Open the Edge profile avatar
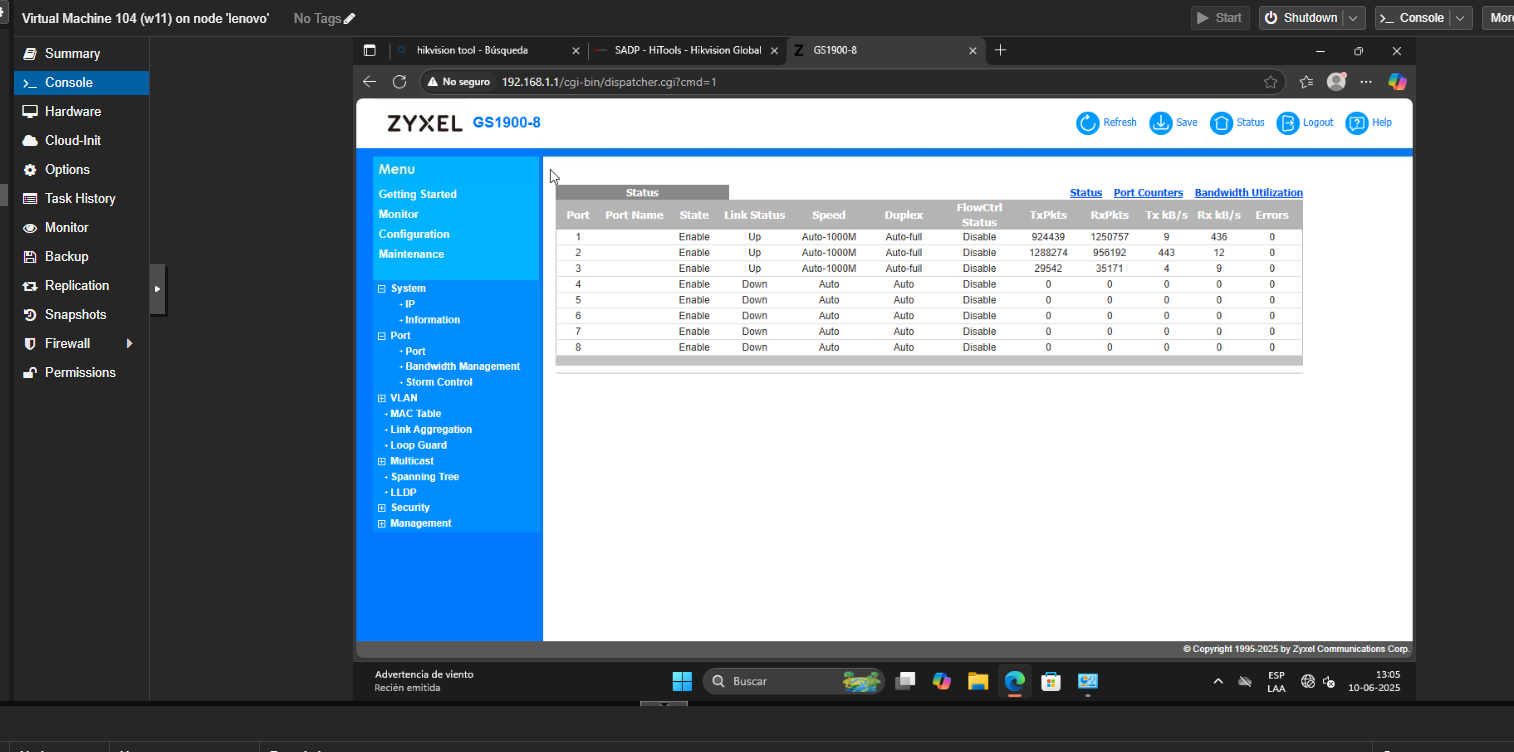This screenshot has height=752, width=1514. pos(1336,82)
